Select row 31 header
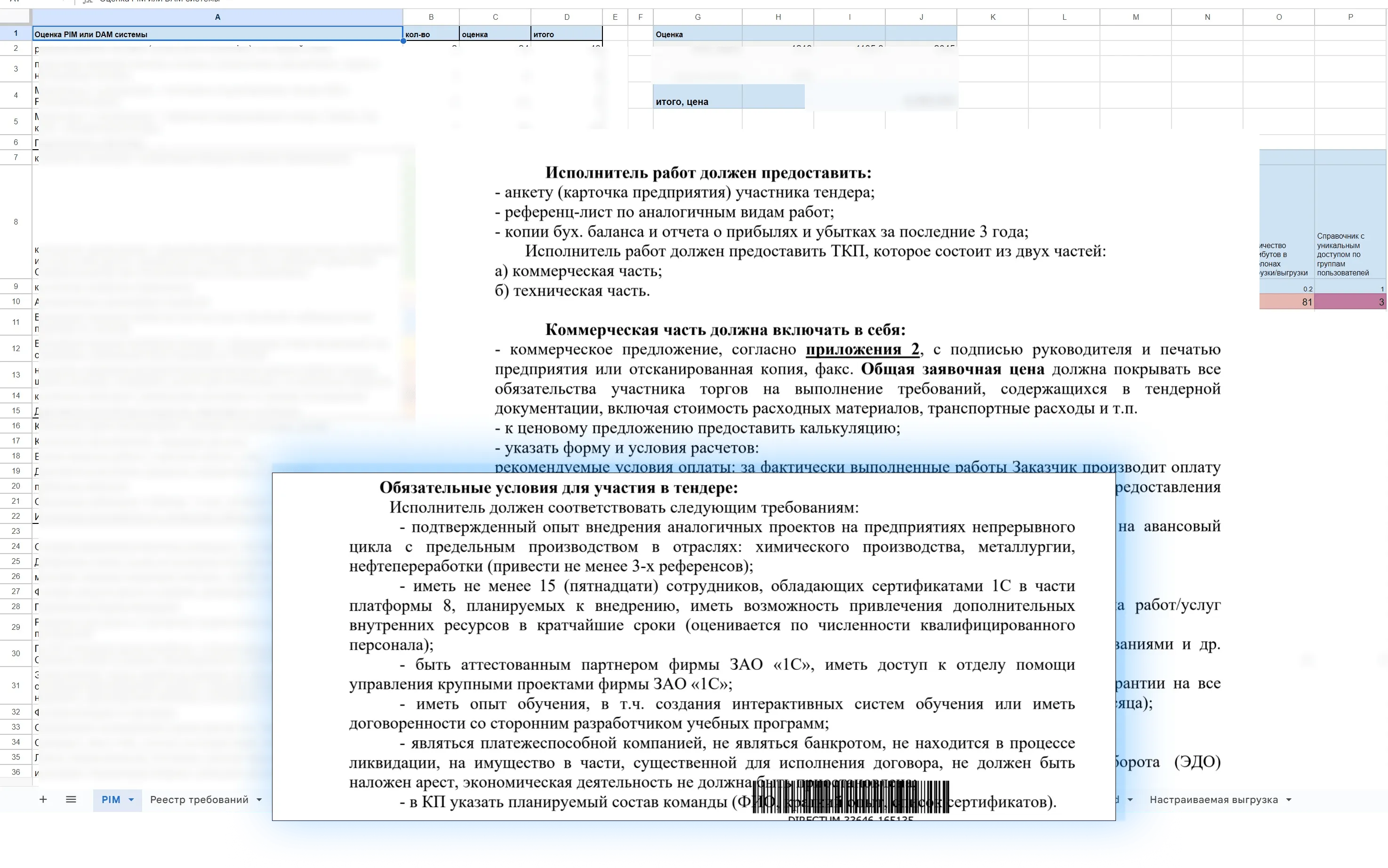The width and height of the screenshot is (1388, 868). coord(16,685)
